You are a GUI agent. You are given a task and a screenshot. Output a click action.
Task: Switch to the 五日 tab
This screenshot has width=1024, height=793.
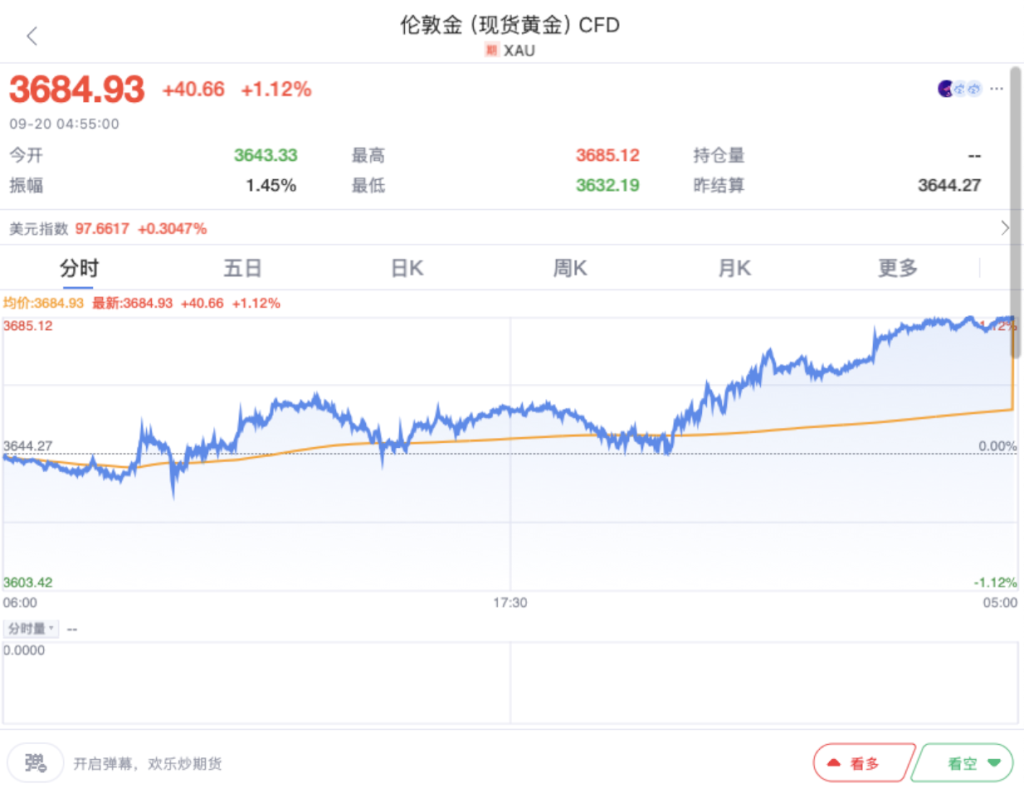tap(242, 268)
